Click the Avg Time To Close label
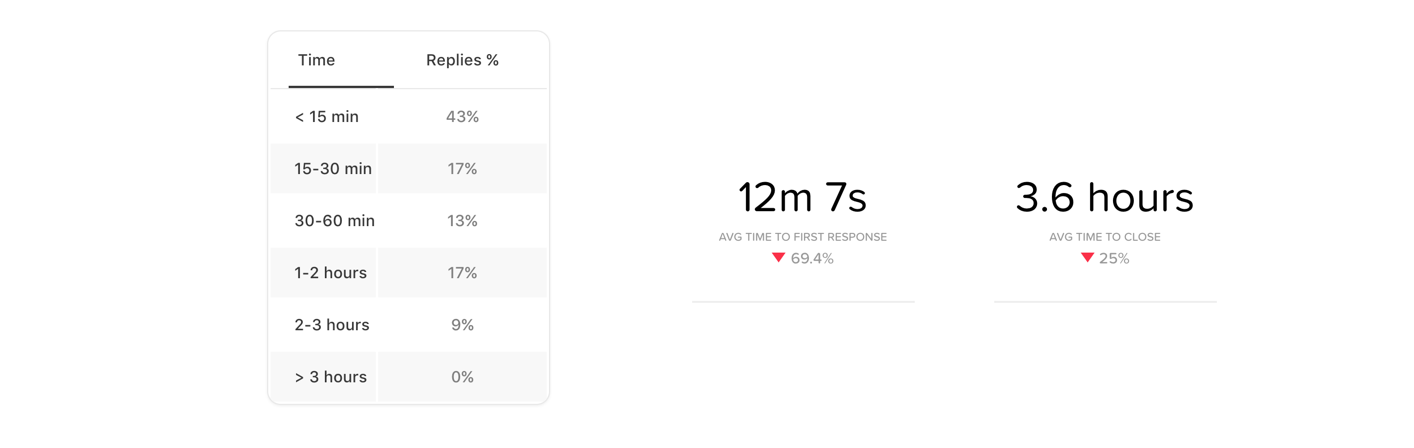The height and width of the screenshot is (448, 1414). point(1105,237)
